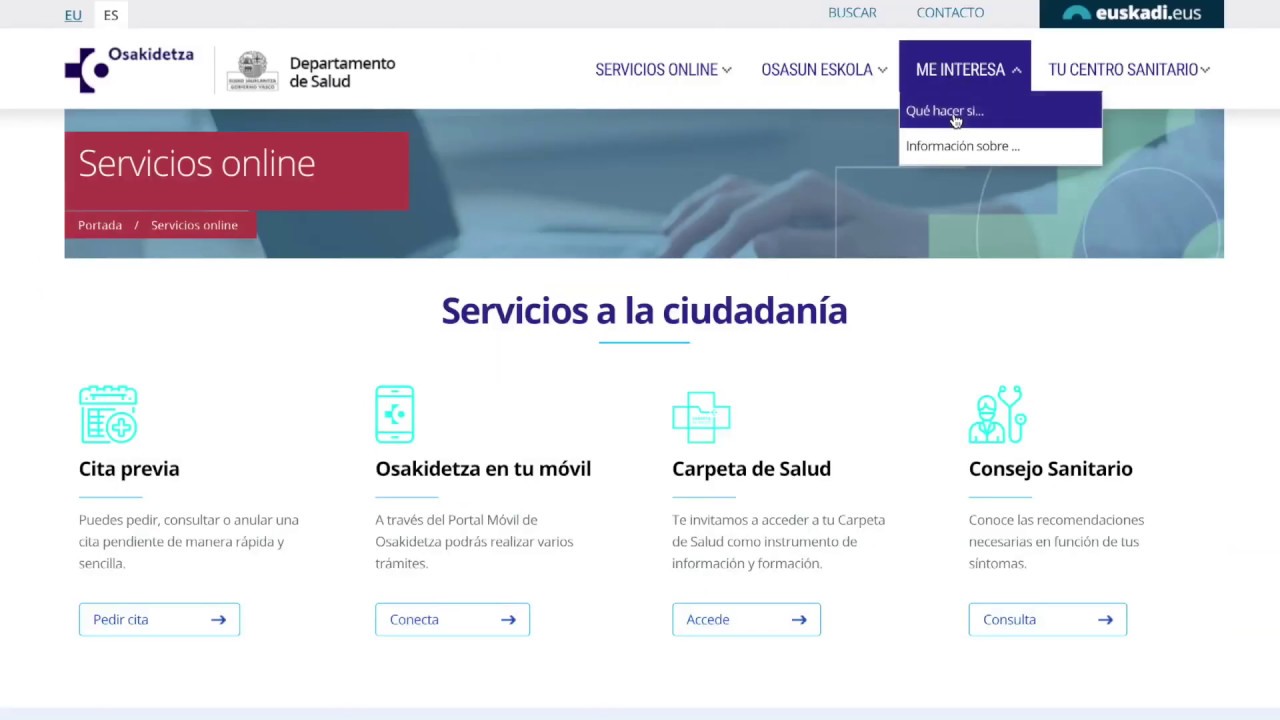
Task: Switch language to EU
Action: pos(73,15)
